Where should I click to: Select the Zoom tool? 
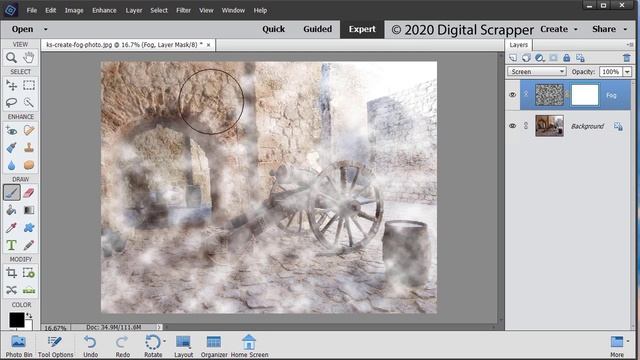[11, 58]
